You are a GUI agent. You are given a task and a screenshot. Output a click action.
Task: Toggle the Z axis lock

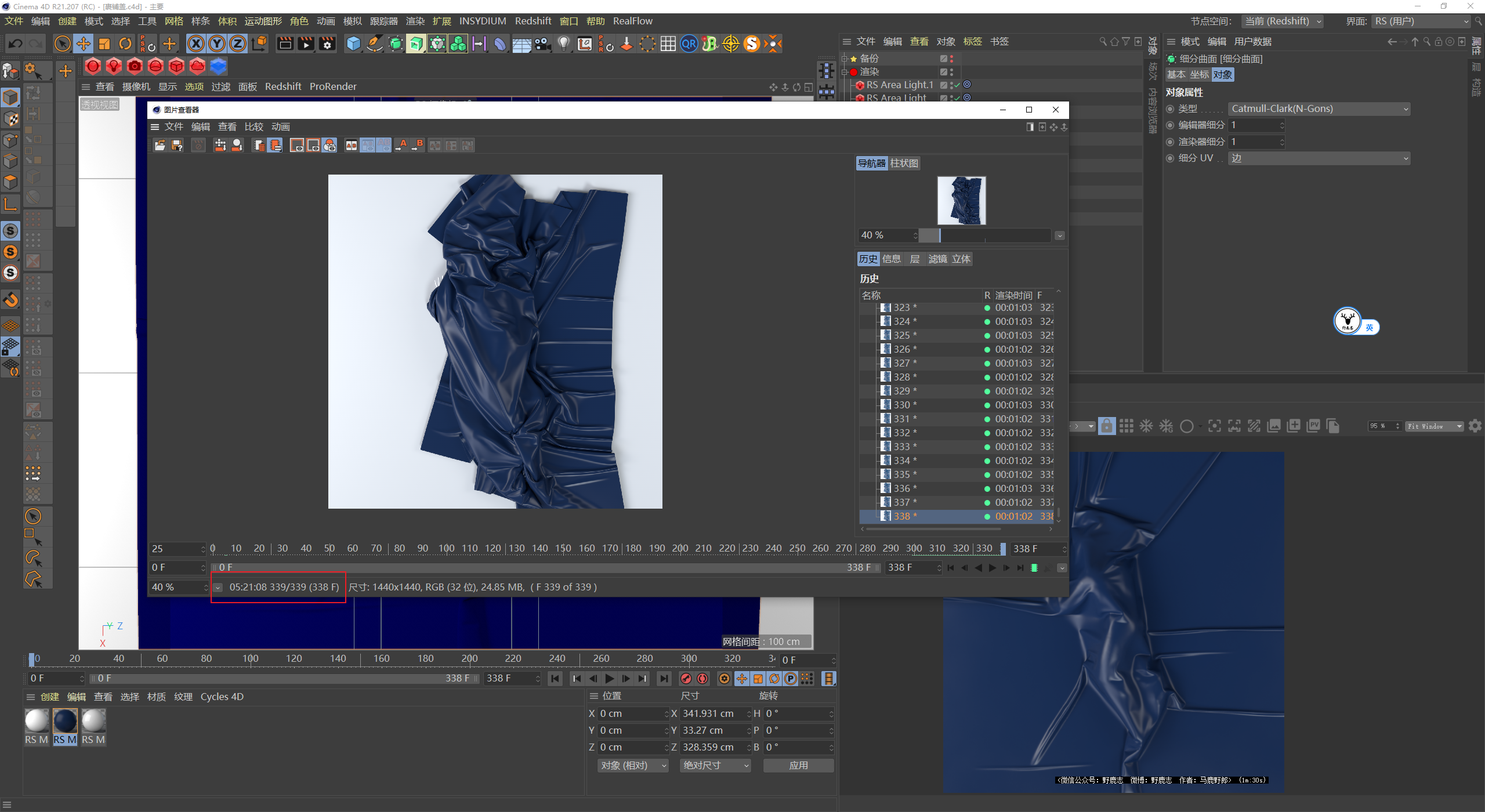pos(238,44)
